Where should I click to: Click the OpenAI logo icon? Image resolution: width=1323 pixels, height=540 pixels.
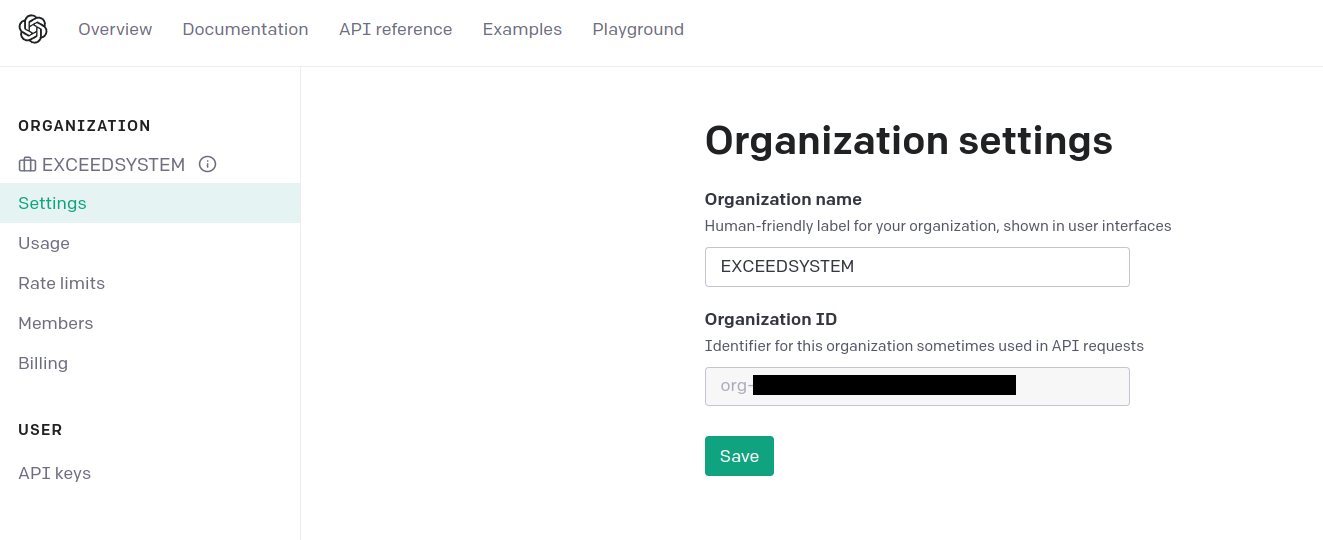[33, 29]
